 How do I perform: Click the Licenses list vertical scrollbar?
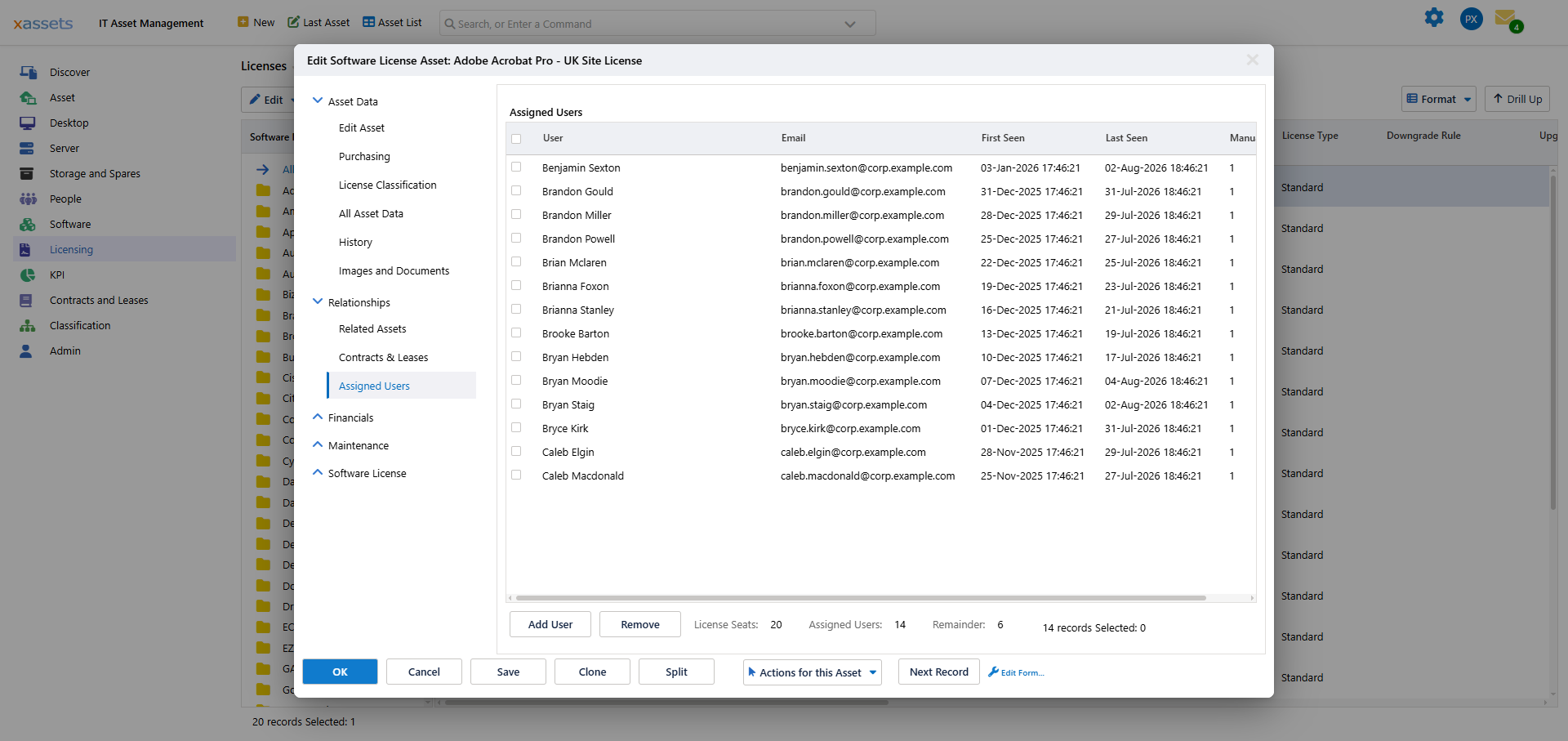(x=1553, y=343)
